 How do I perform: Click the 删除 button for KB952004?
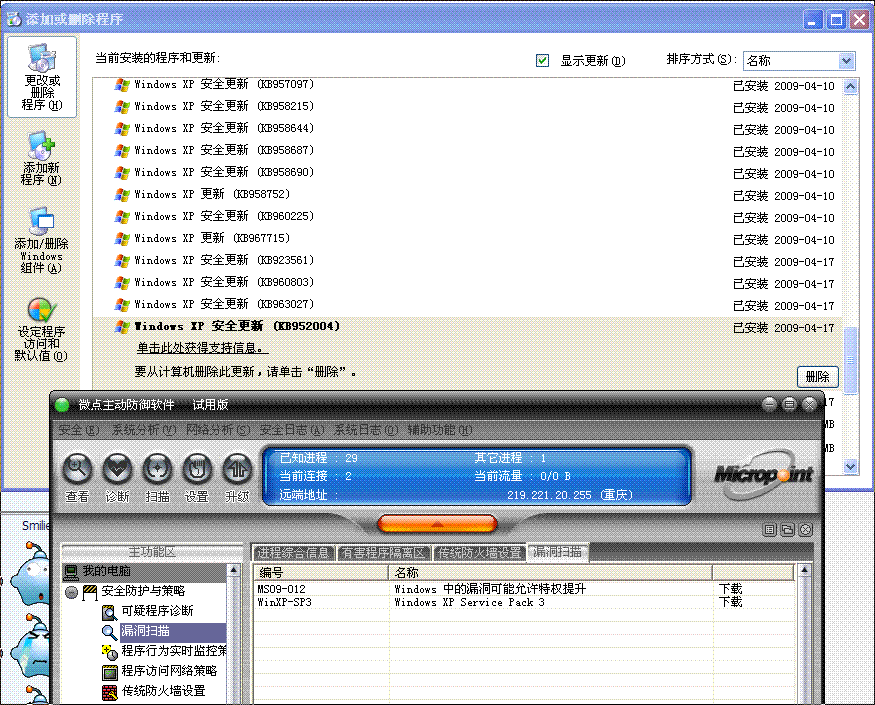point(818,377)
